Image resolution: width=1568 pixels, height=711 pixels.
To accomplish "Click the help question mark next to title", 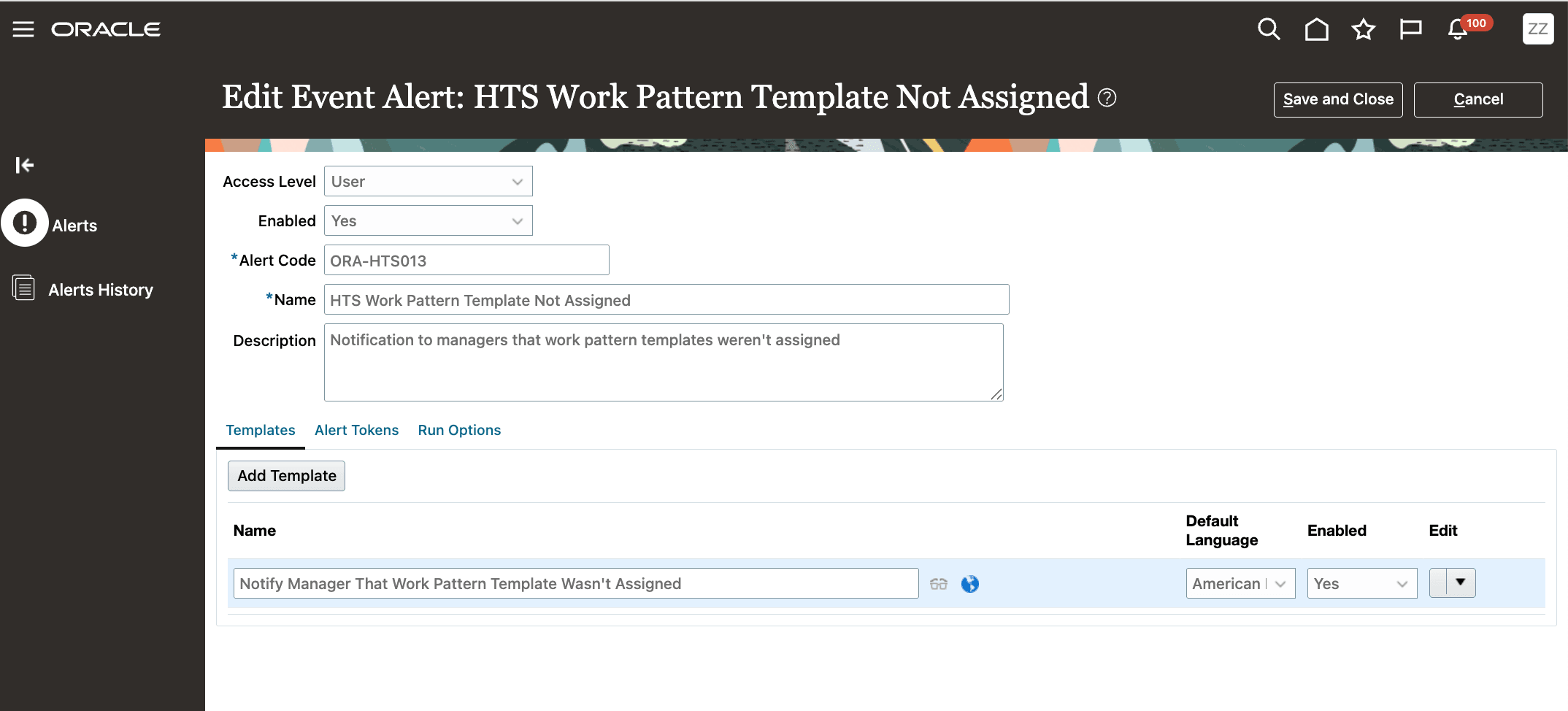I will coord(1106,97).
